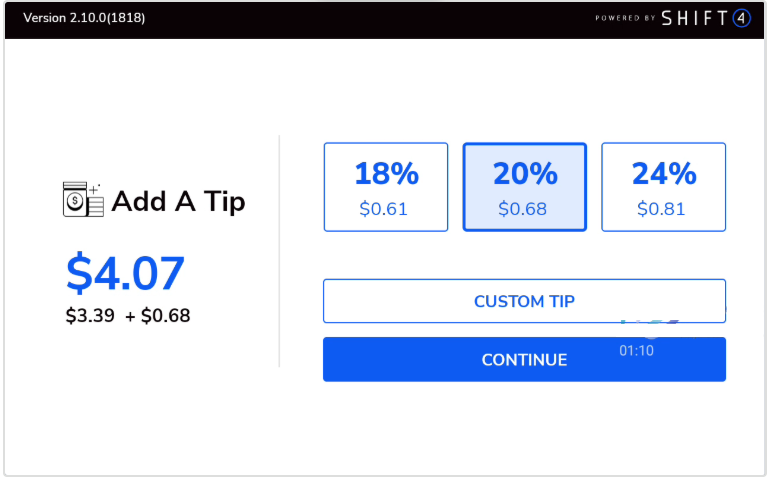Viewport: 772px width, 484px height.
Task: Click the circled 4 Shift4 logo
Action: (x=741, y=18)
